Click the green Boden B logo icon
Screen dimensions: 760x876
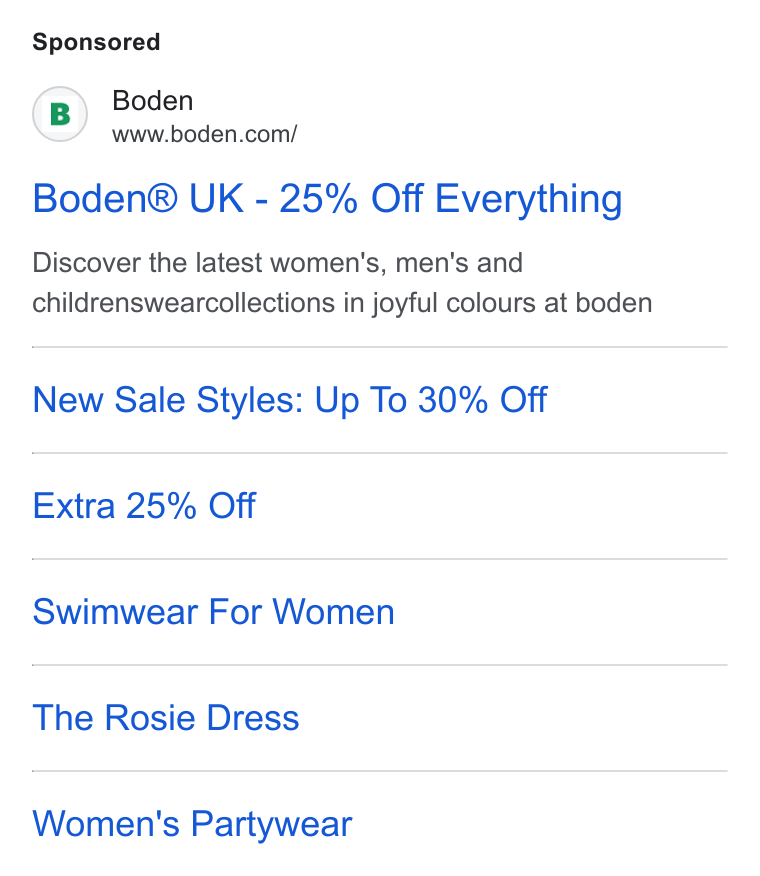[x=60, y=114]
